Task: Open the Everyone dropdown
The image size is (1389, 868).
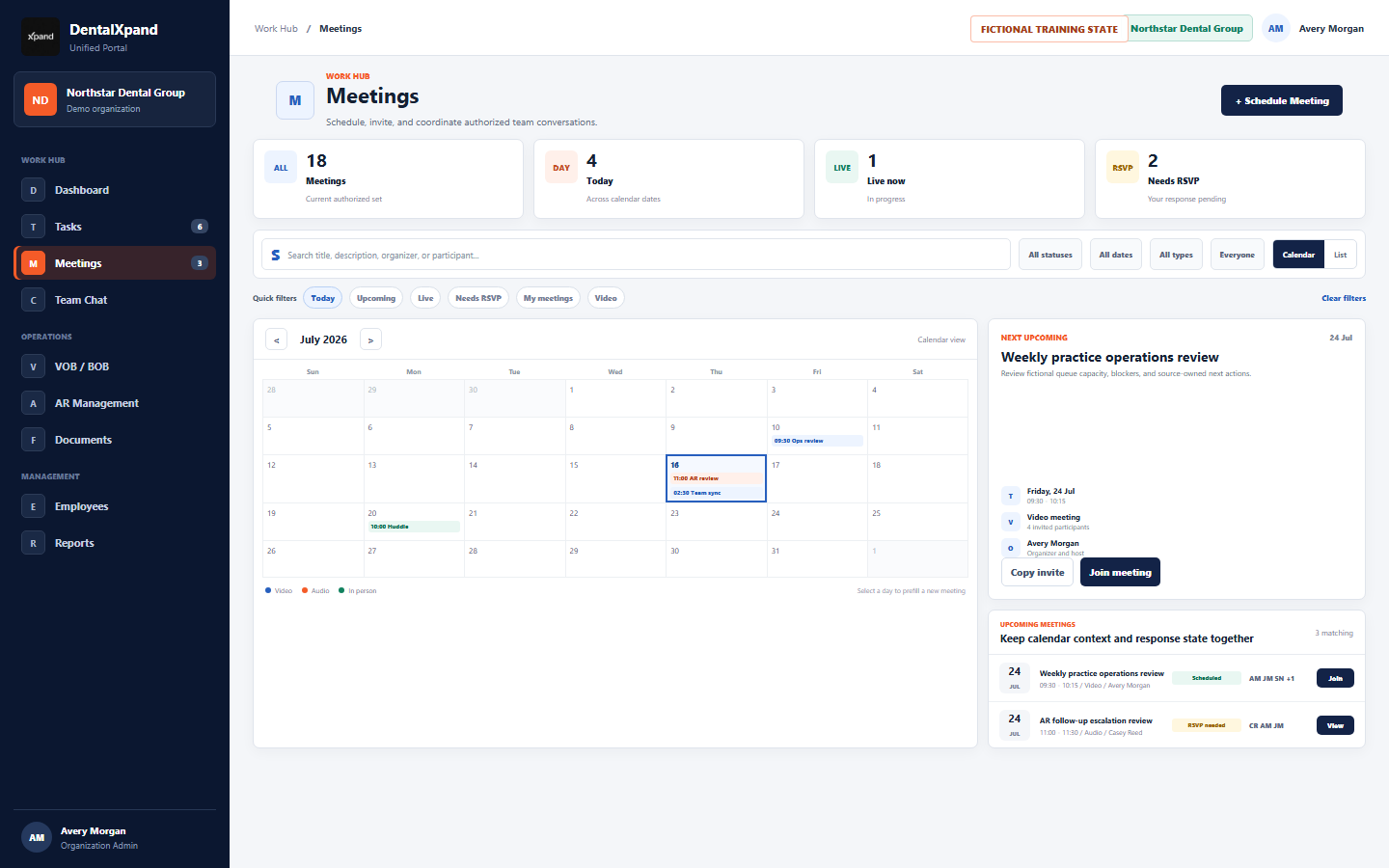Action: pyautogui.click(x=1238, y=255)
